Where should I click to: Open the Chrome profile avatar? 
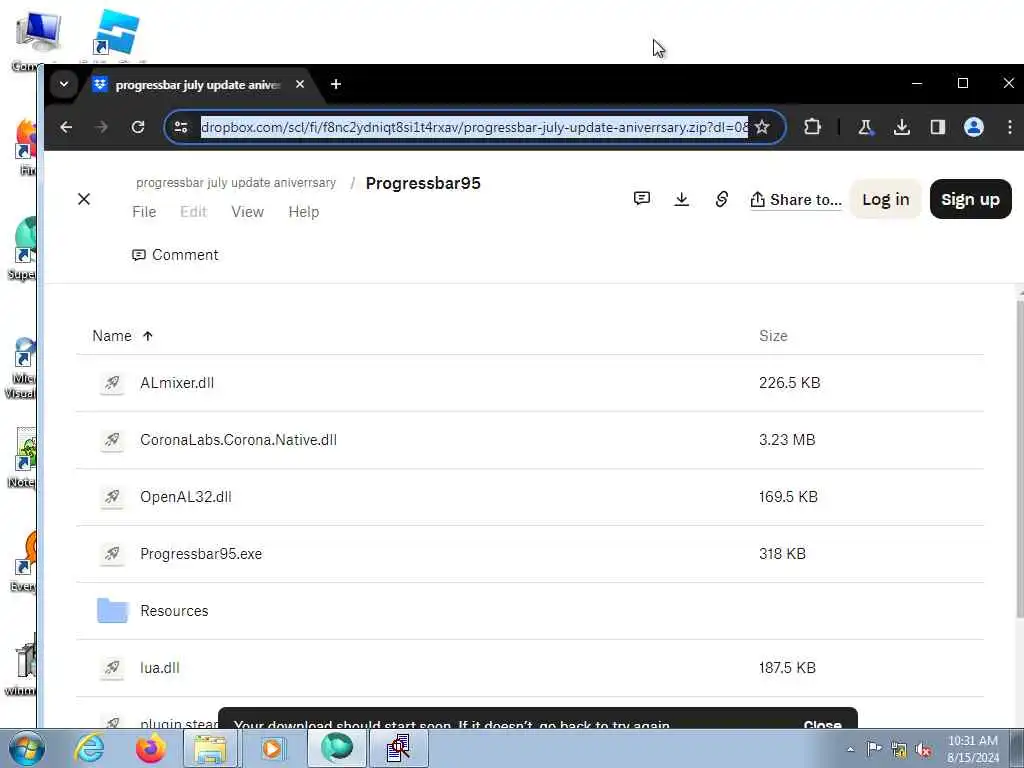coord(974,127)
